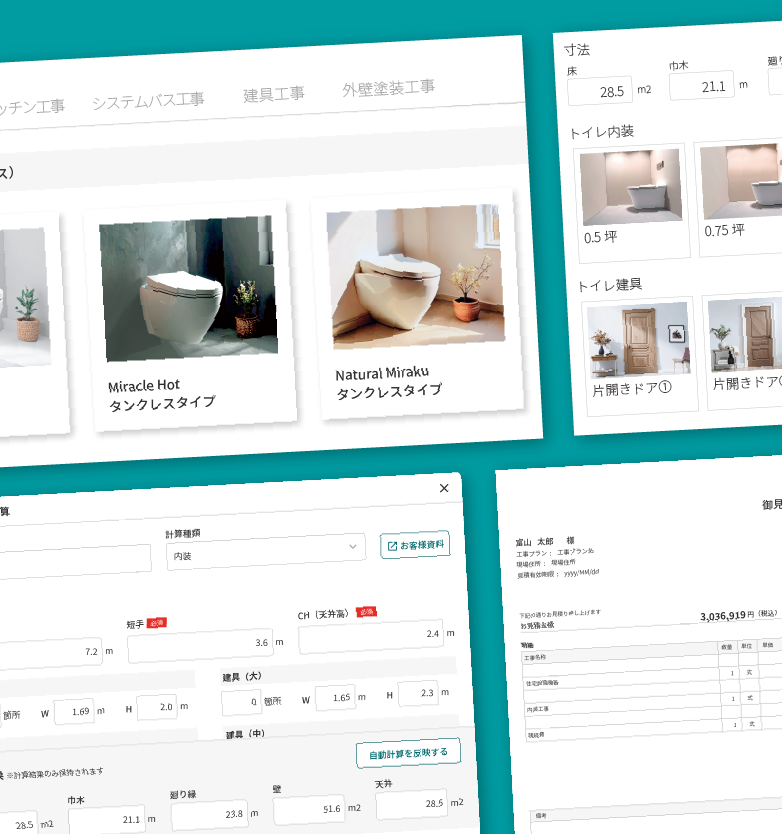Select the Miracle Hot toilet photo

[188, 288]
